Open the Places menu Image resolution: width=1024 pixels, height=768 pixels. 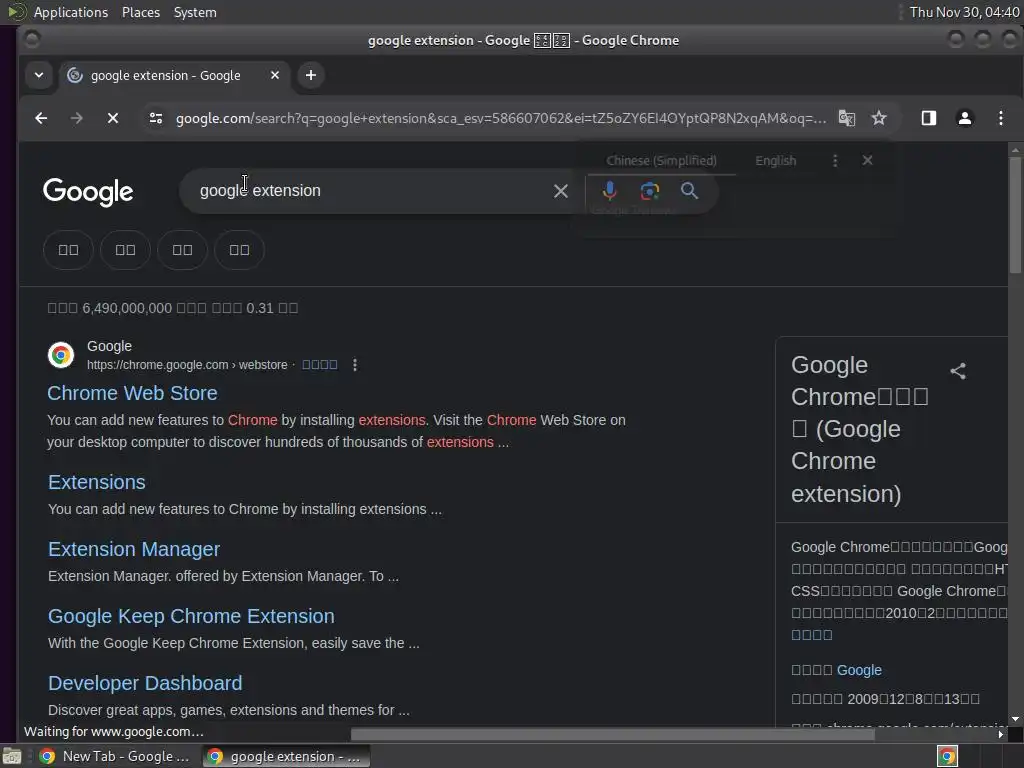tap(141, 12)
